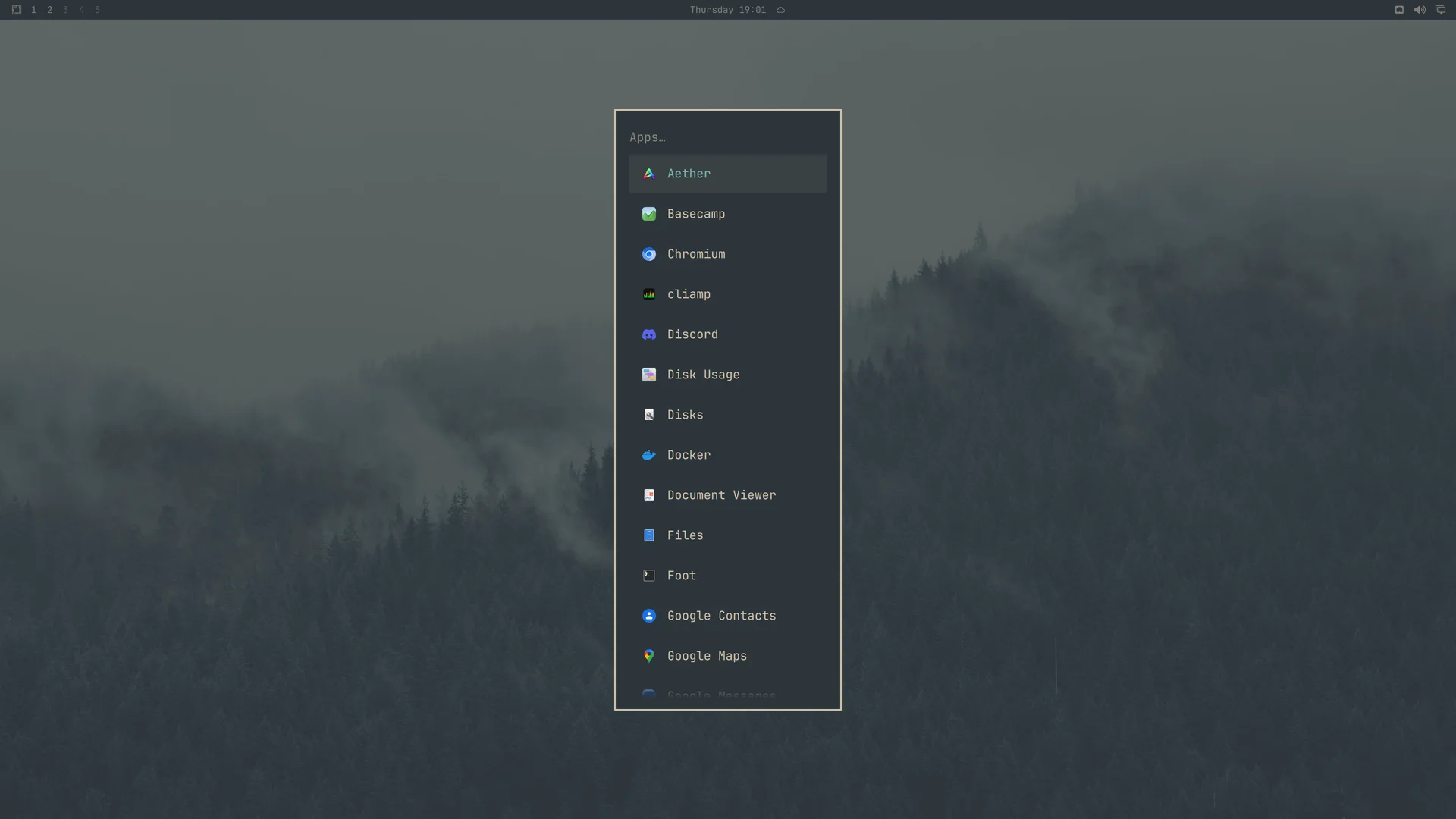The width and height of the screenshot is (1456, 819).
Task: Click the Google Contacts person icon
Action: [649, 616]
